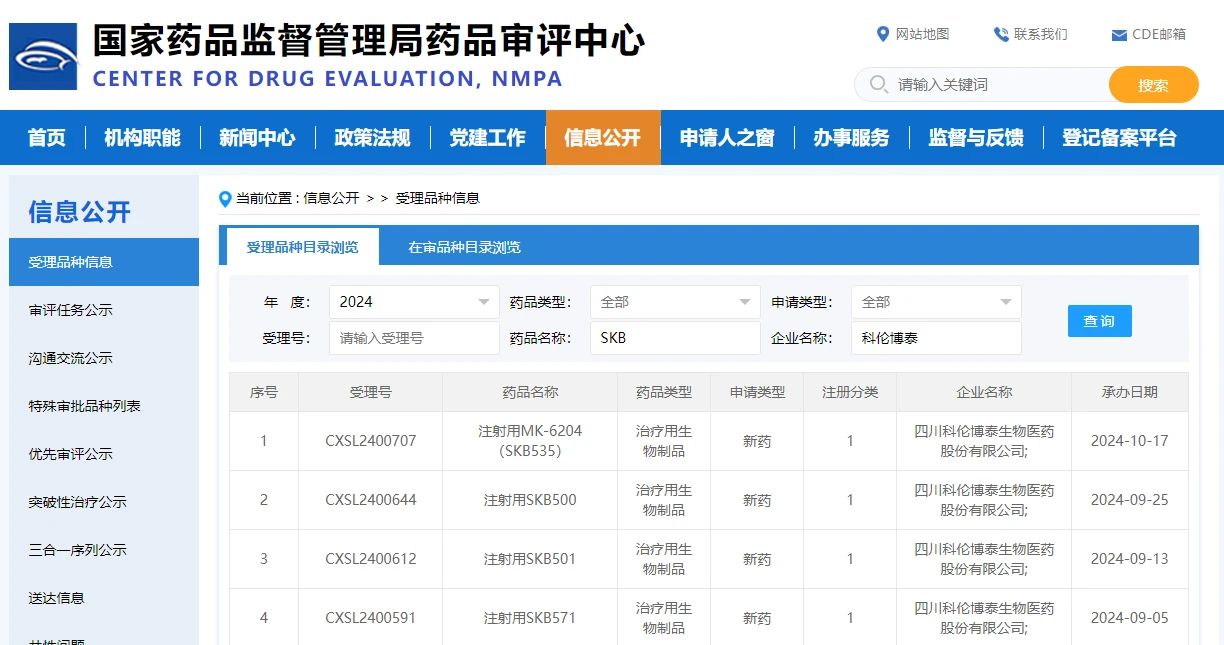Go to 首页 in main navigation

(47, 138)
